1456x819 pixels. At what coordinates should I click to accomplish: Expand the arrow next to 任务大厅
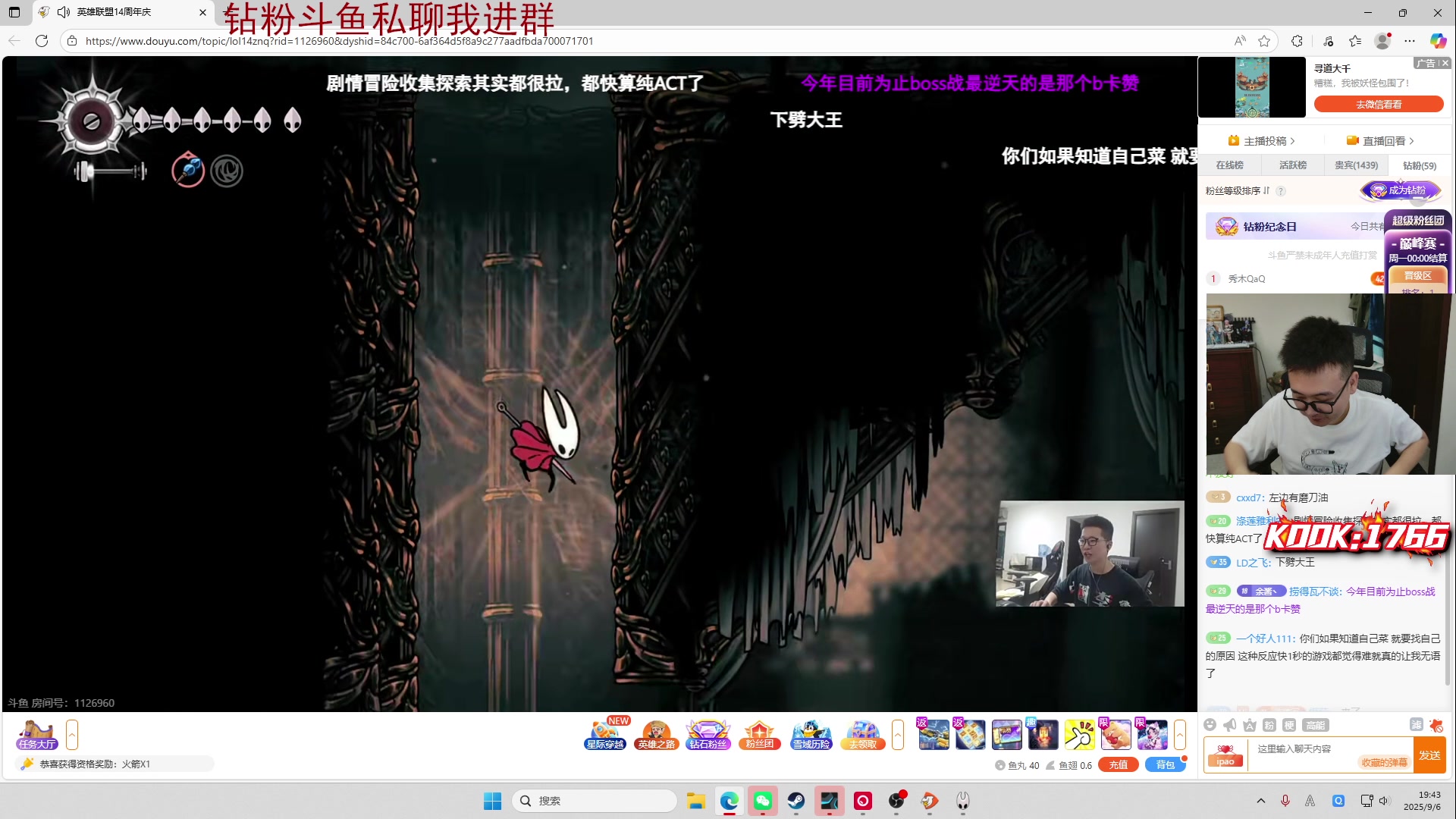click(x=72, y=734)
